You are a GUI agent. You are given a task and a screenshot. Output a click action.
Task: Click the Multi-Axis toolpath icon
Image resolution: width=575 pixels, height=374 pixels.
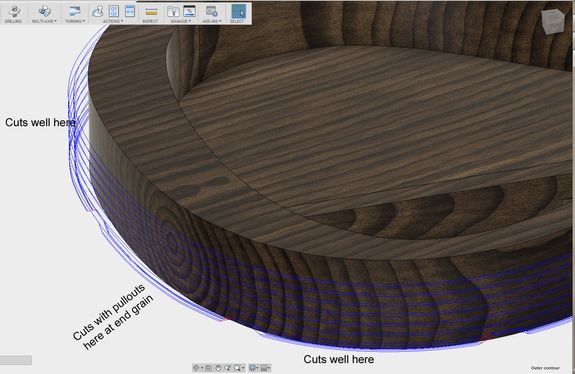[x=44, y=11]
